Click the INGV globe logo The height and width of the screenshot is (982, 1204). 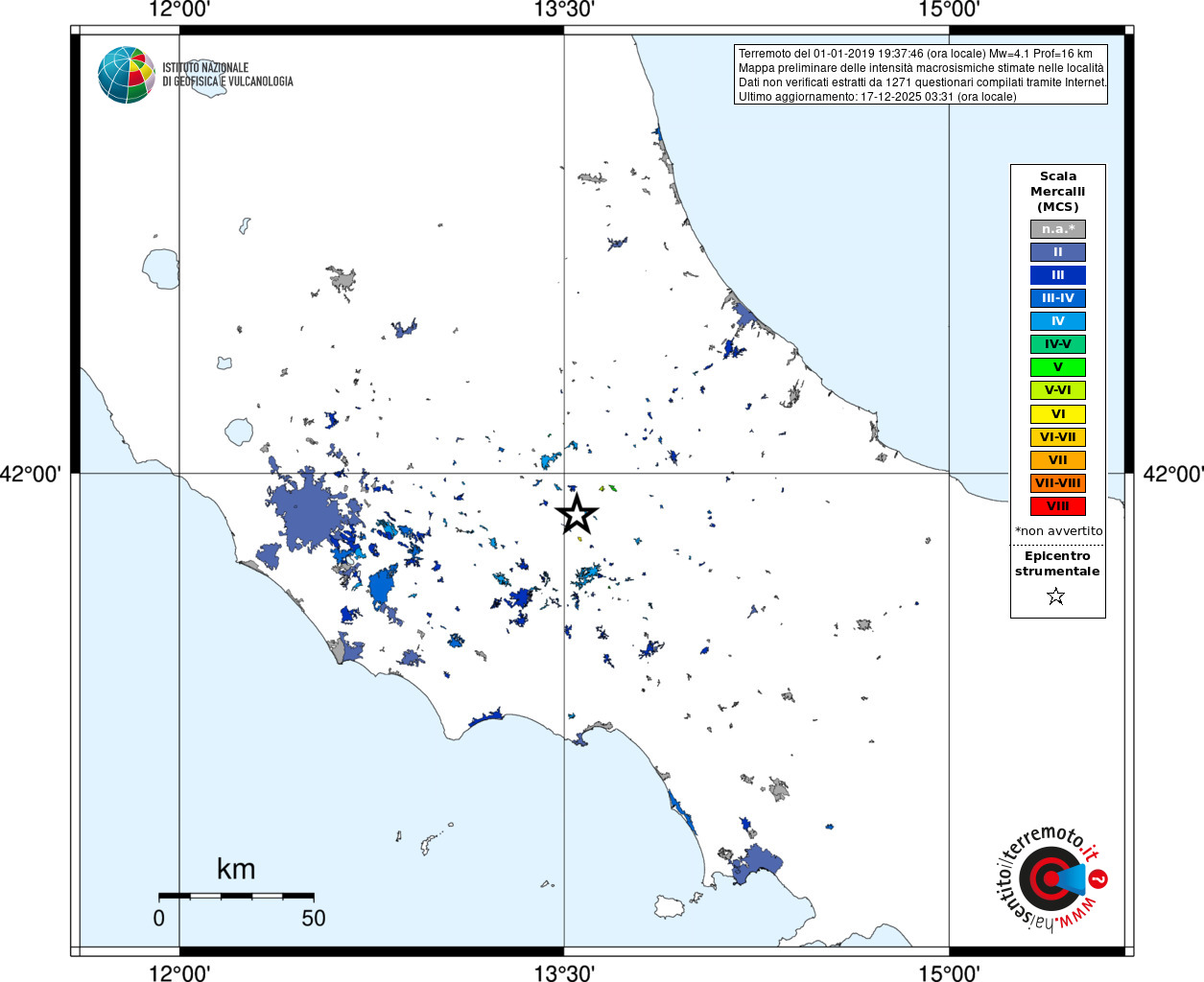click(127, 75)
